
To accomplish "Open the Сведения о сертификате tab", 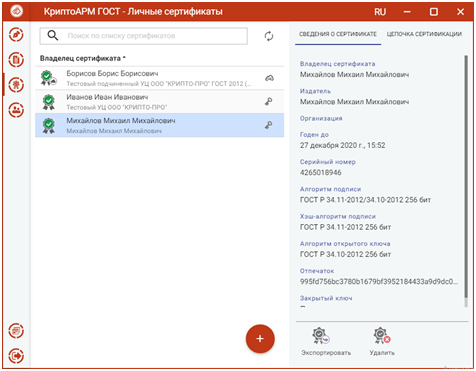I will click(x=338, y=34).
